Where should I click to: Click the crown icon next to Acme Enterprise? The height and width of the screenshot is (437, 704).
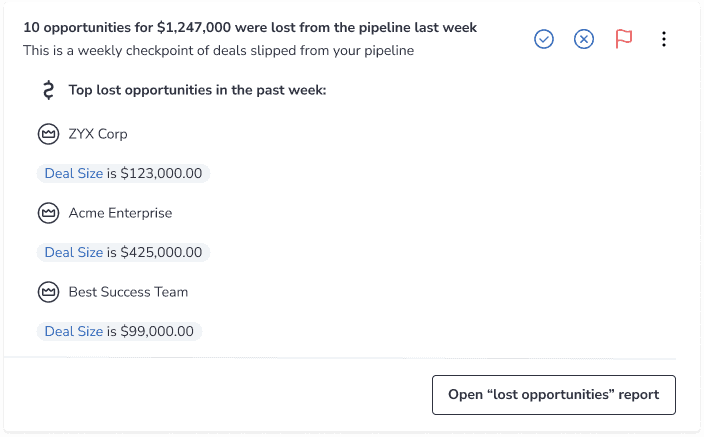48,213
